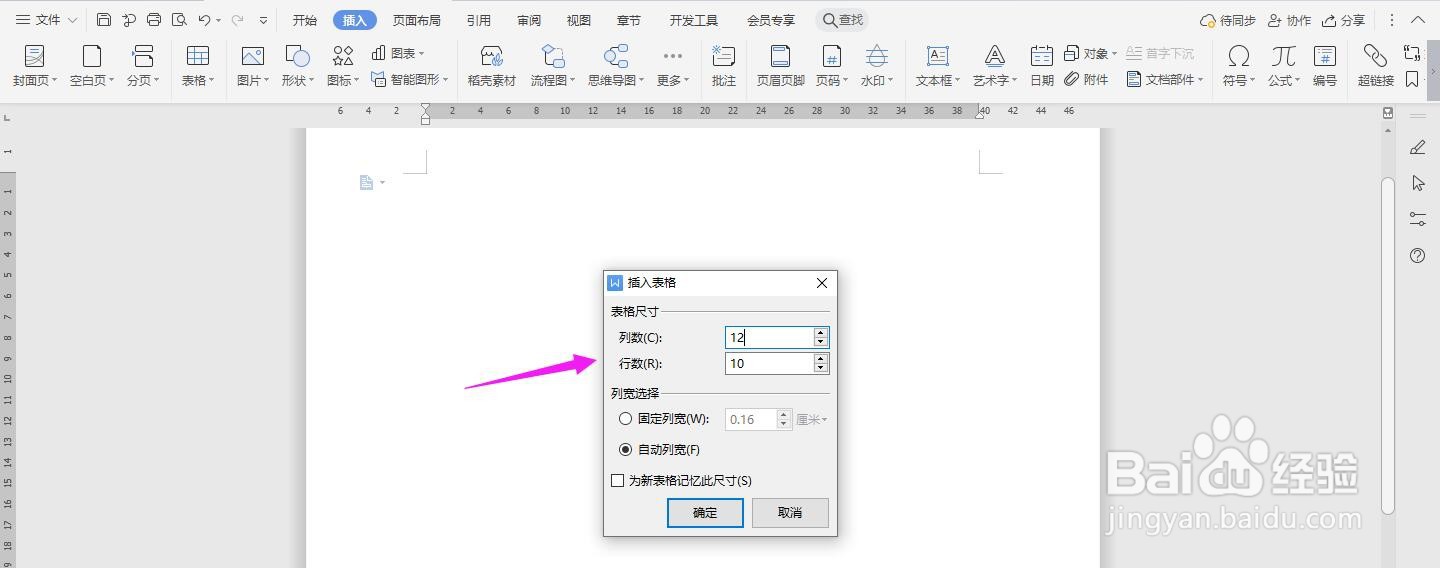Open 协作 collaboration
Screen dimensions: 1440x568
tap(1289, 20)
